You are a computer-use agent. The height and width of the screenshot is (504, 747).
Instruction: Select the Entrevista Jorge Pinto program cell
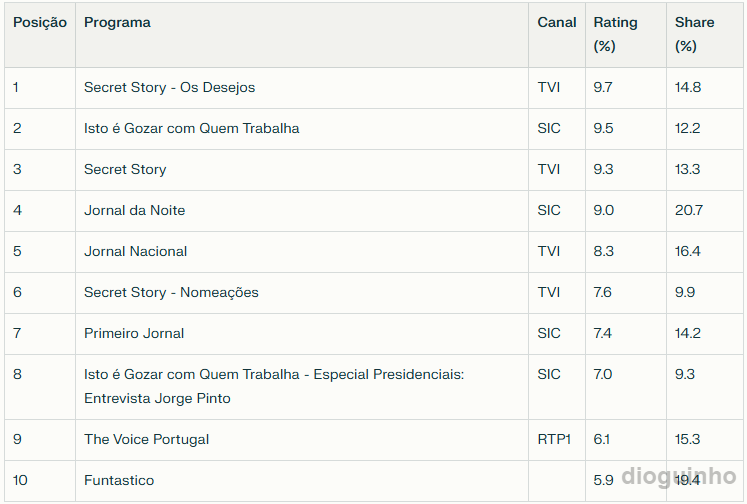pyautogui.click(x=157, y=398)
